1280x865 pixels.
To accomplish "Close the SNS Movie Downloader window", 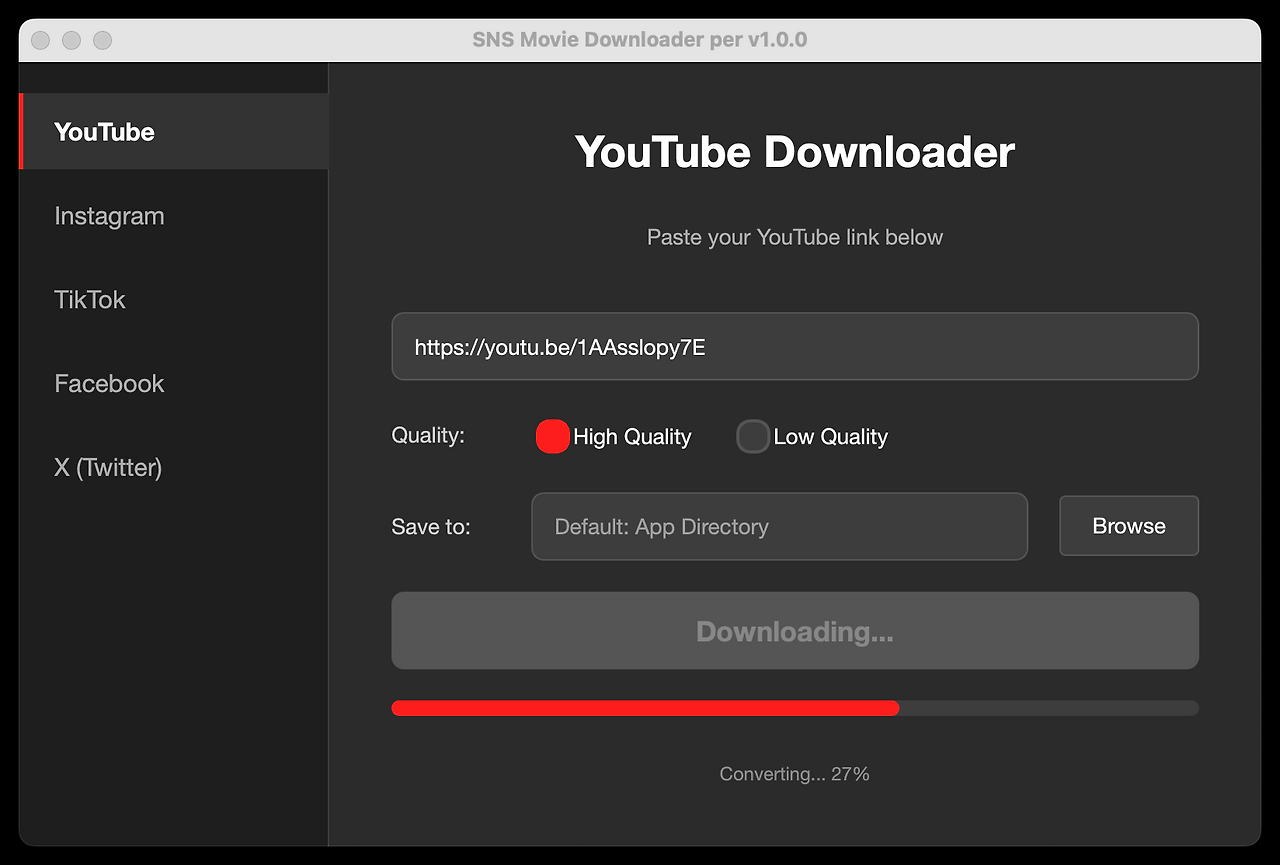I will point(40,40).
